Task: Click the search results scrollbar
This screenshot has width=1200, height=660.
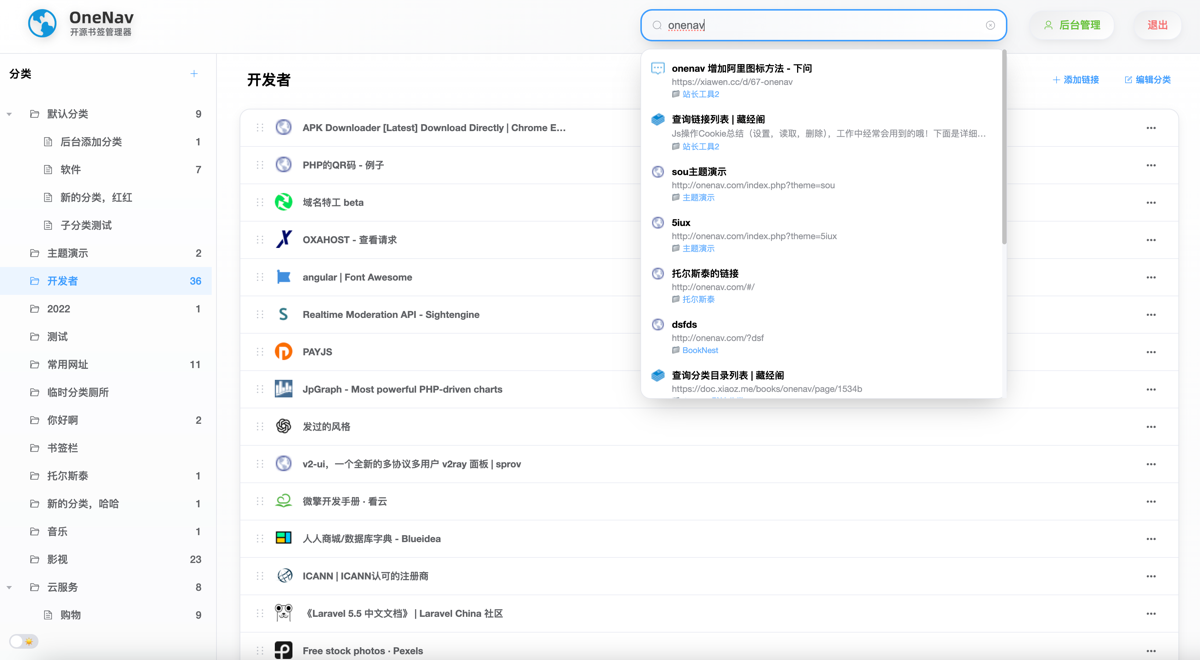Action: [x=1004, y=147]
